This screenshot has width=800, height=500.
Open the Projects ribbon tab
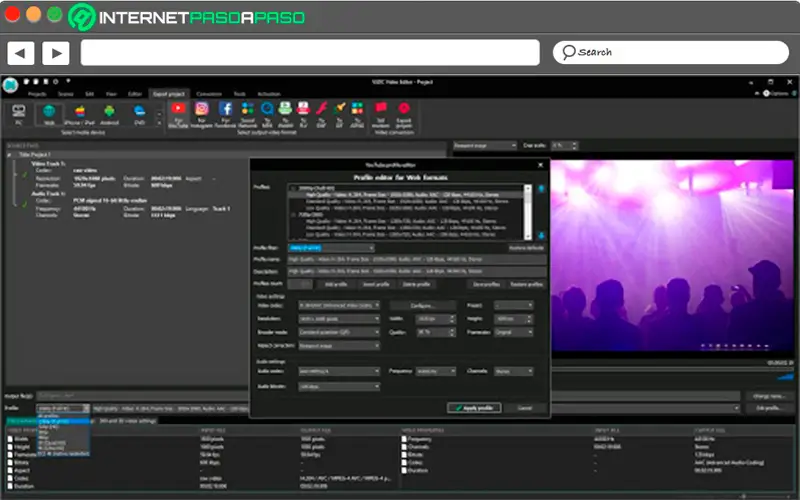37,94
